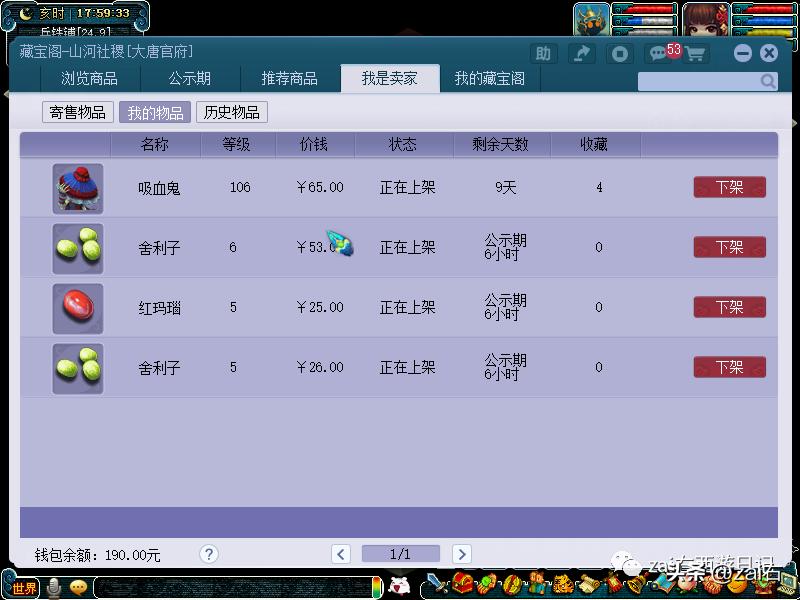
Task: Click the ¥26.00 price cell
Action: [x=320, y=367]
